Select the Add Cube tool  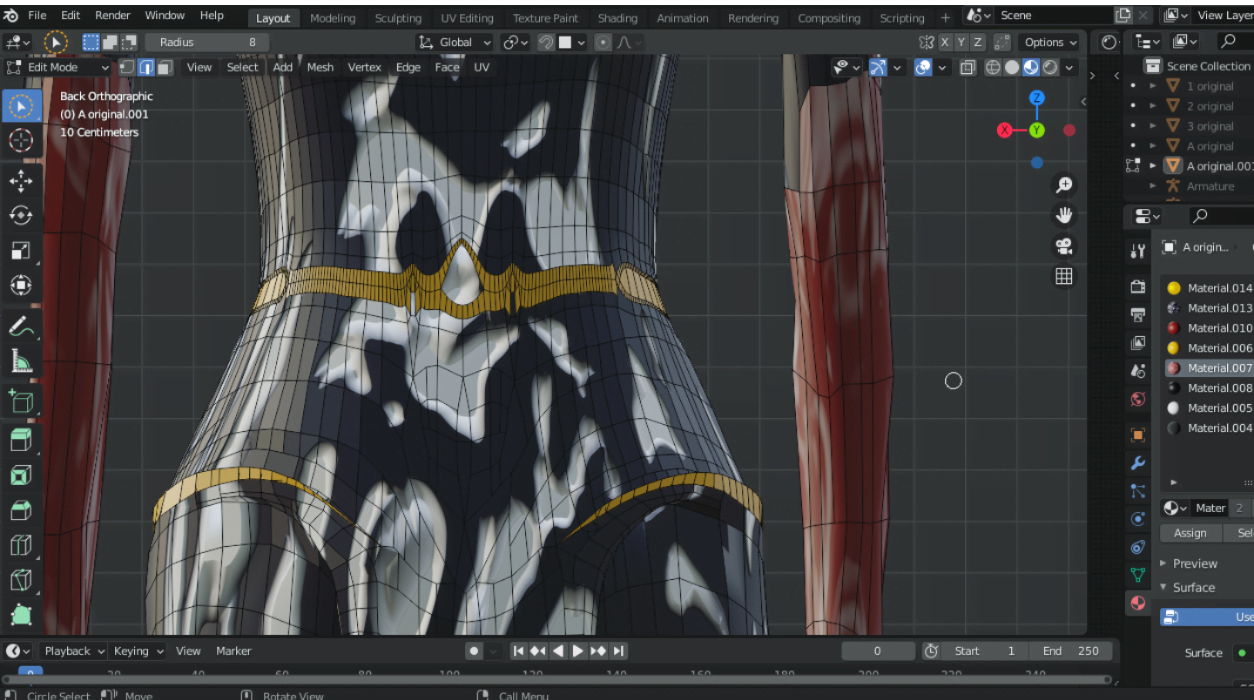[x=21, y=401]
